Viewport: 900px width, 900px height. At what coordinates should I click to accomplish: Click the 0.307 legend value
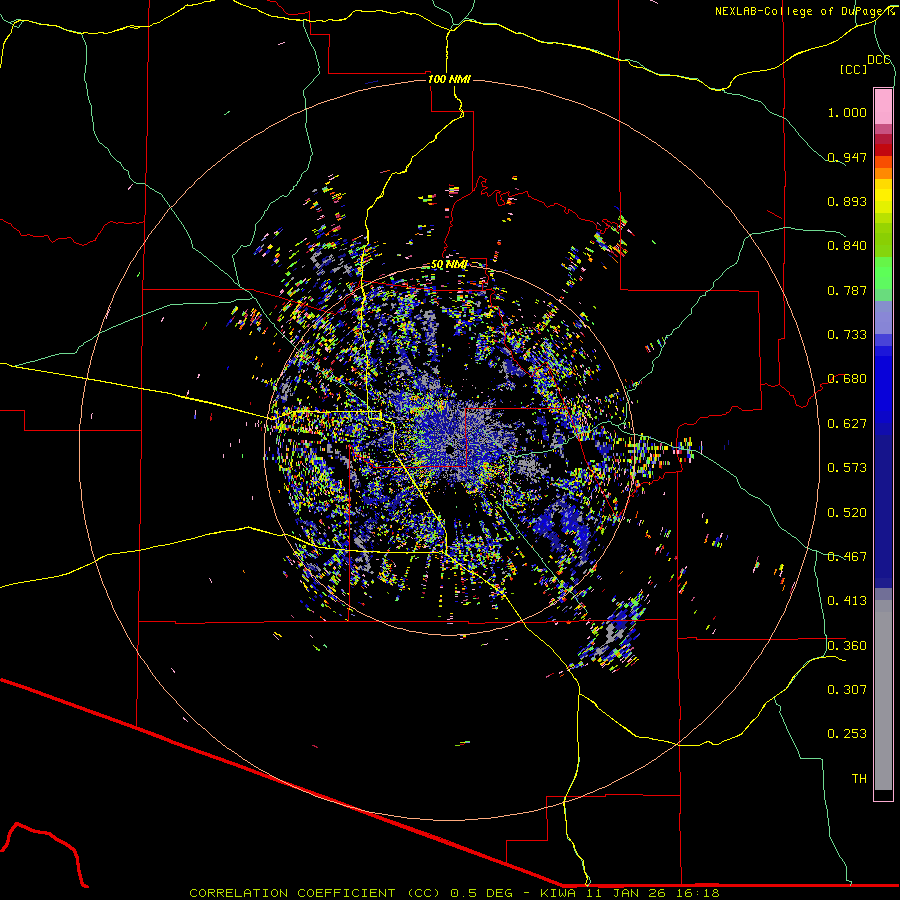[847, 690]
